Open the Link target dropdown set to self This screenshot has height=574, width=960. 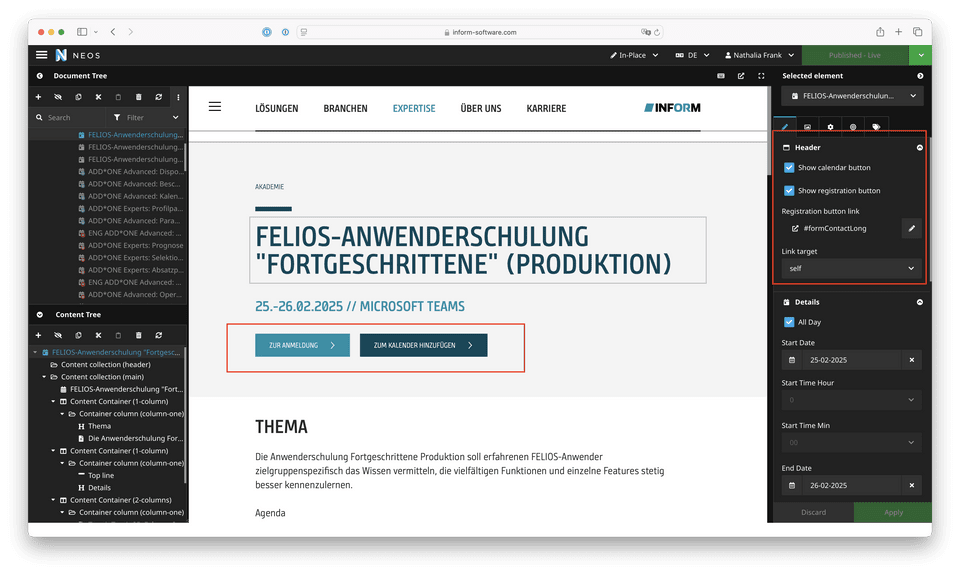[852, 268]
